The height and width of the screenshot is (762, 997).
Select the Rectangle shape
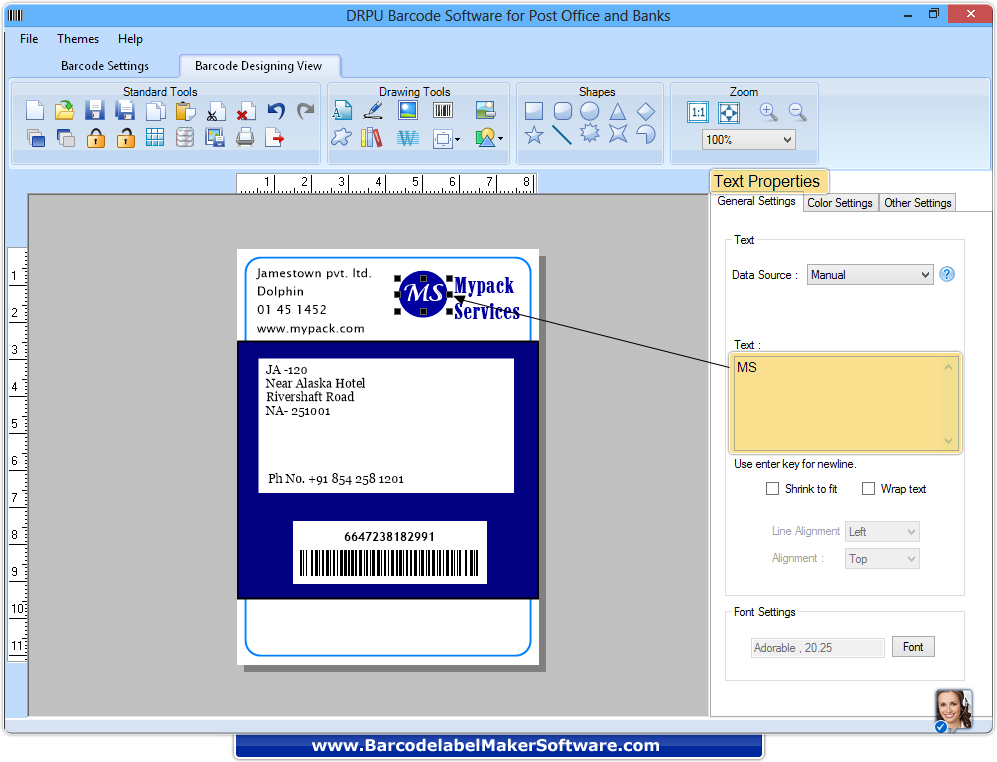tap(533, 111)
